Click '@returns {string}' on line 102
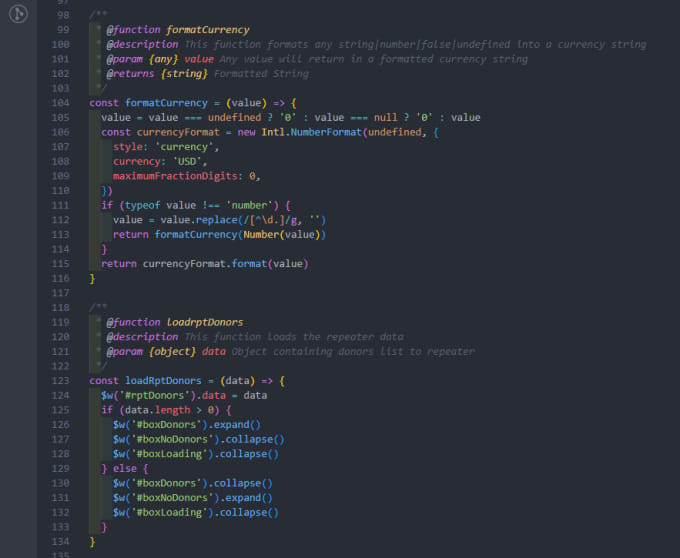 157,74
